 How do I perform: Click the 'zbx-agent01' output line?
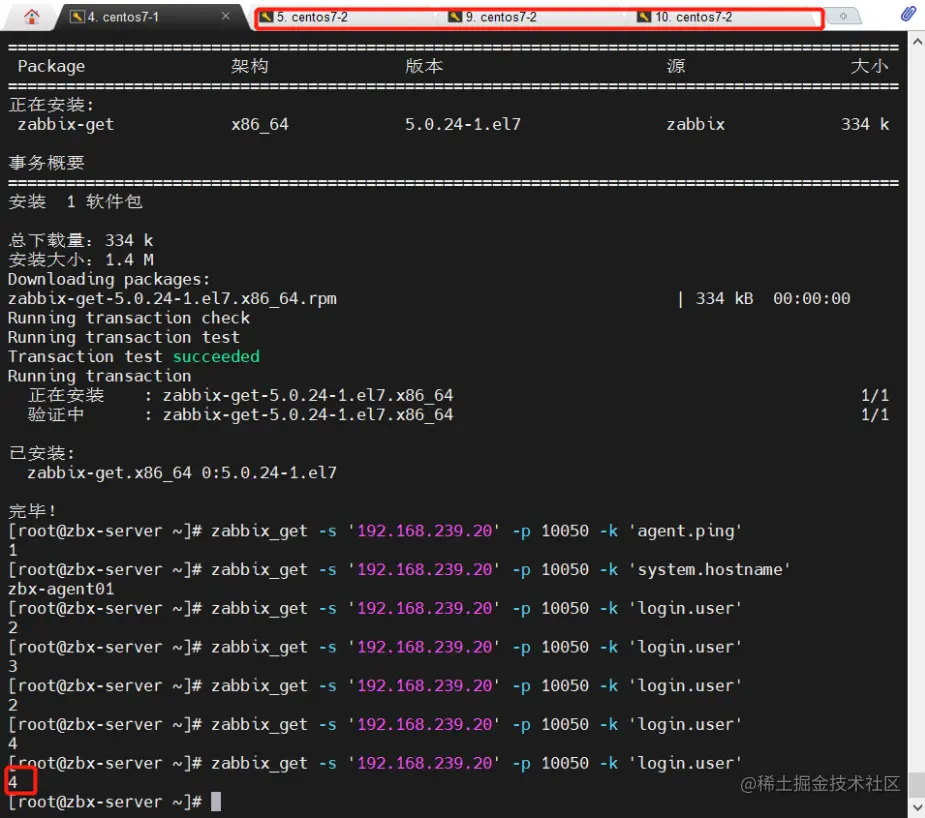point(61,589)
